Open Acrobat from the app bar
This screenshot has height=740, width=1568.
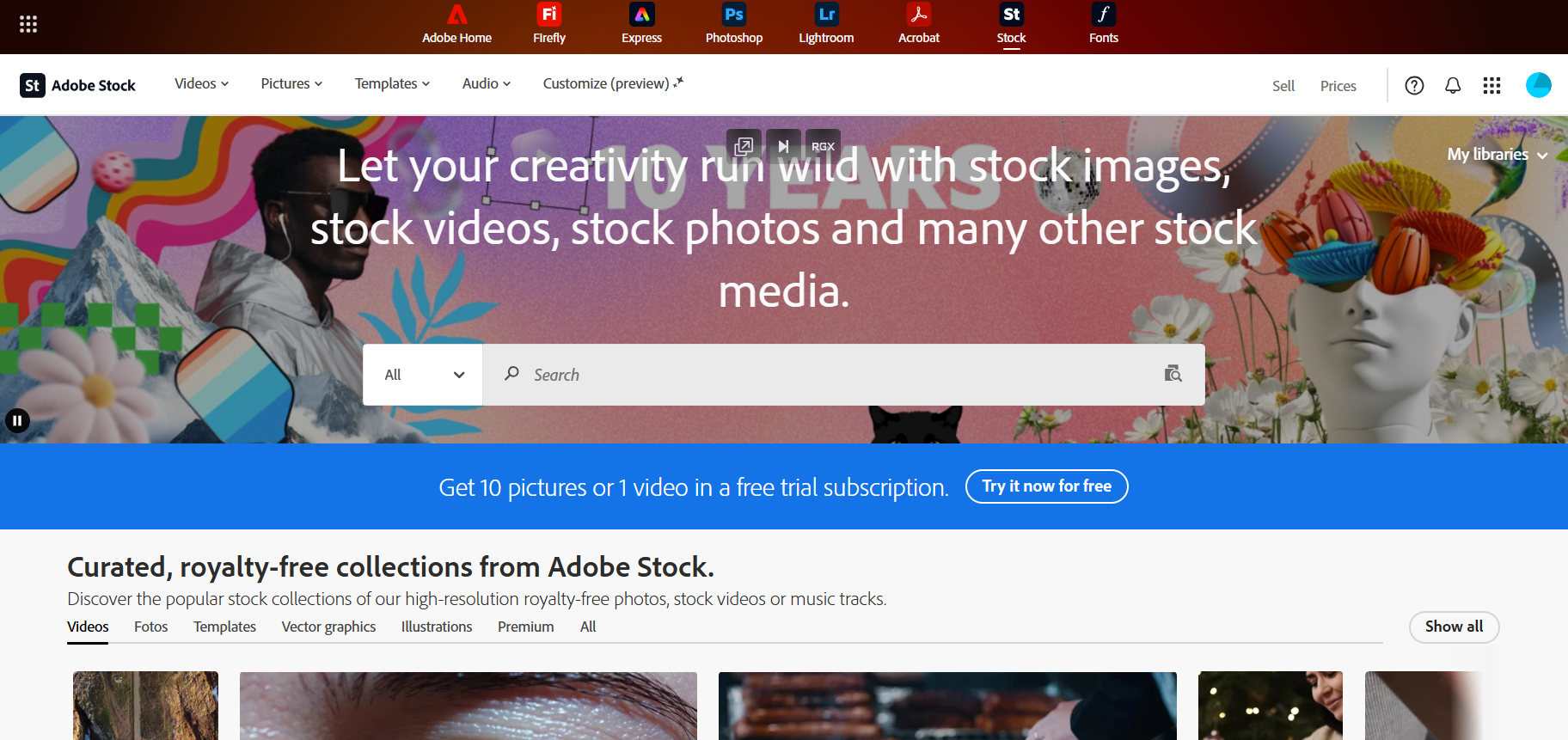919,25
